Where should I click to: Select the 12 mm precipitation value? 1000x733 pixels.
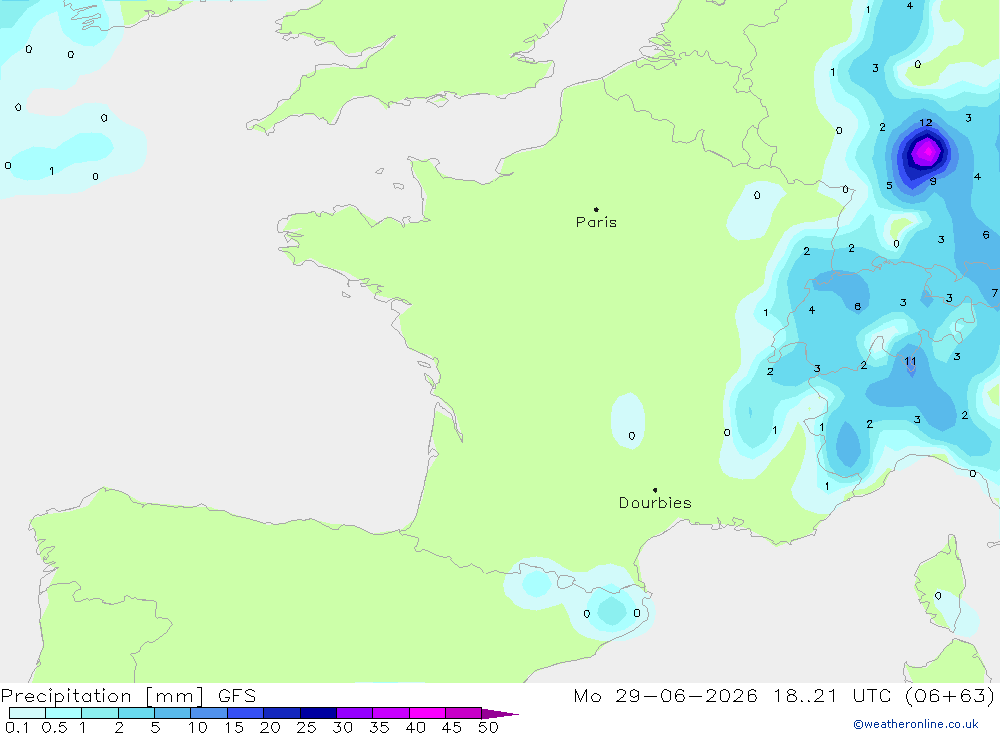click(926, 122)
